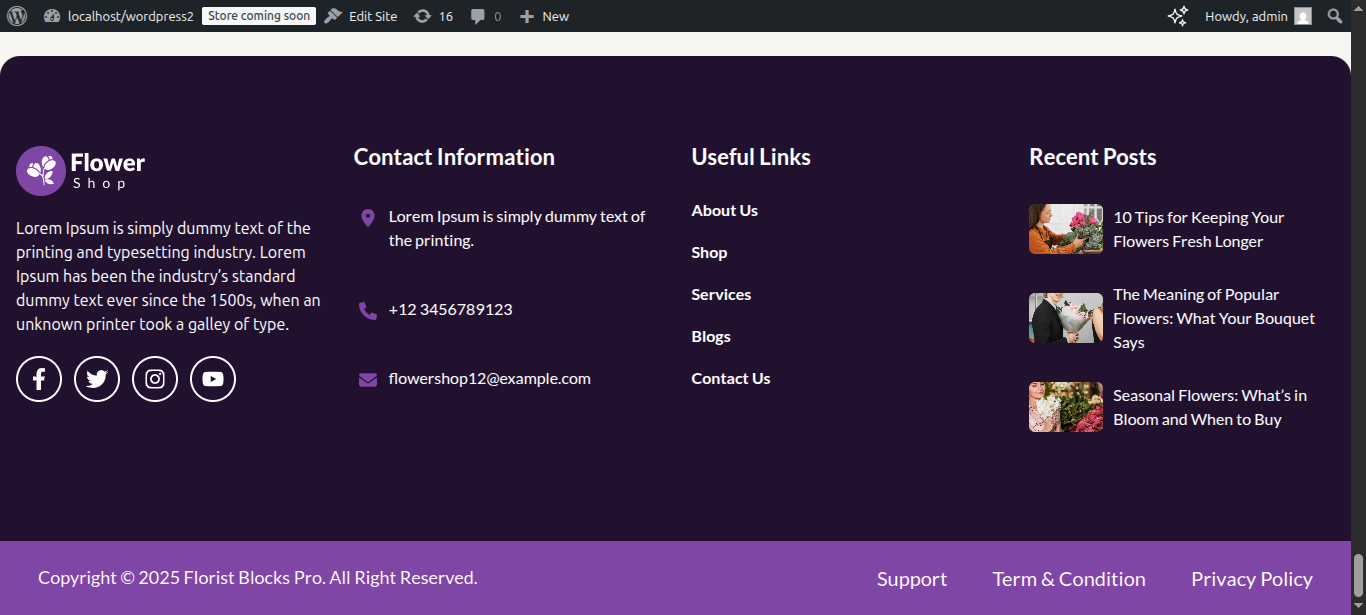This screenshot has height=615, width=1366.
Task: Click the Facebook social icon
Action: tap(39, 379)
